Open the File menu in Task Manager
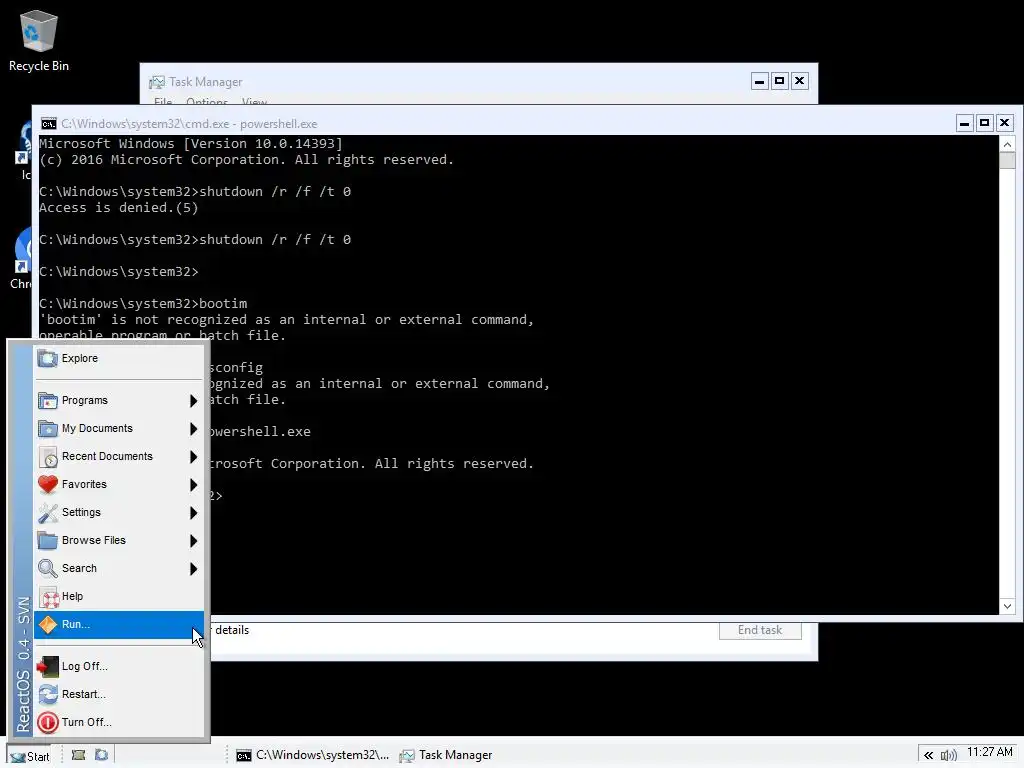Image resolution: width=1024 pixels, height=768 pixels. pyautogui.click(x=163, y=101)
